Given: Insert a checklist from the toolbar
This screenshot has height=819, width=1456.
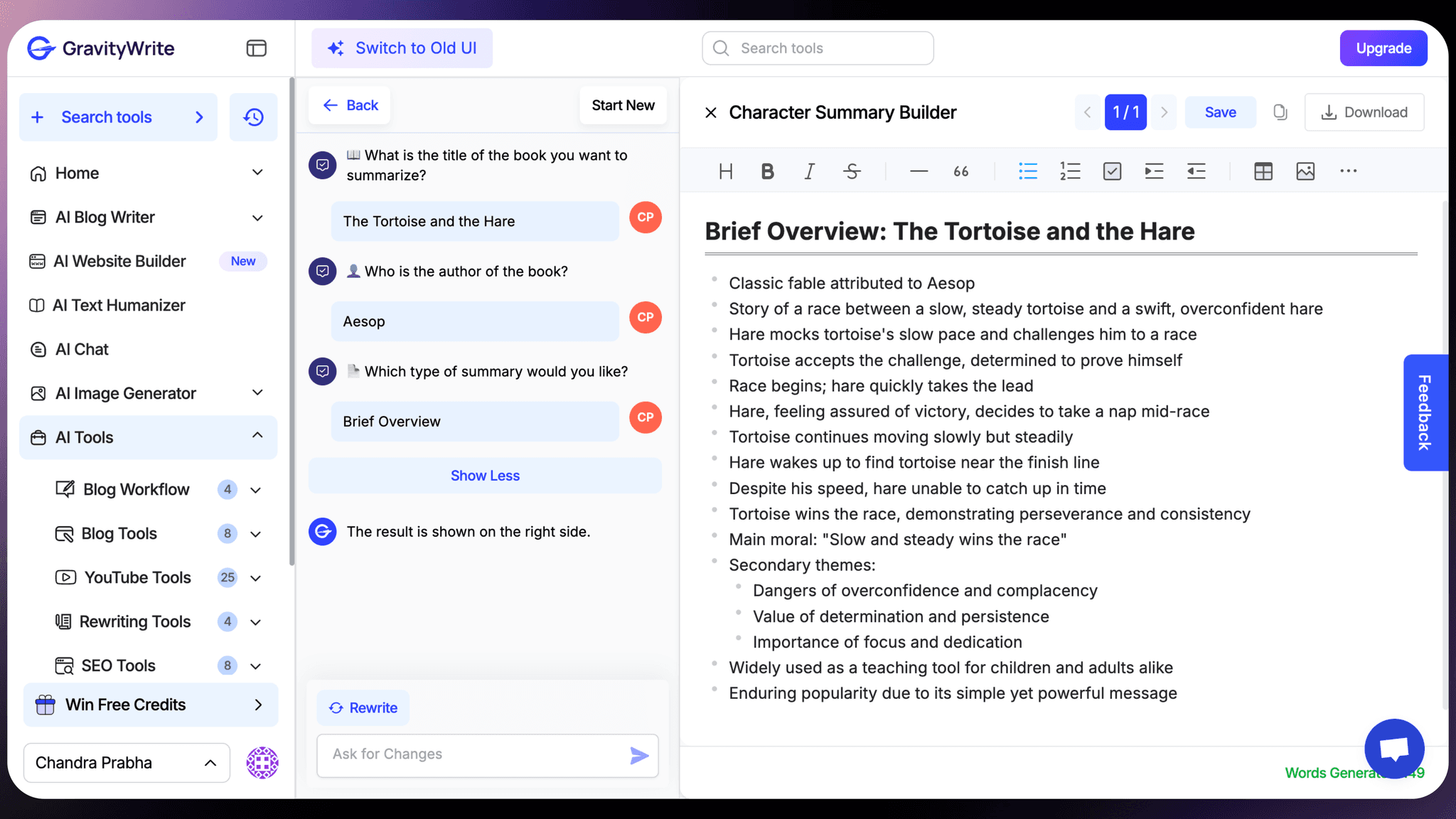Looking at the screenshot, I should coord(1112,171).
